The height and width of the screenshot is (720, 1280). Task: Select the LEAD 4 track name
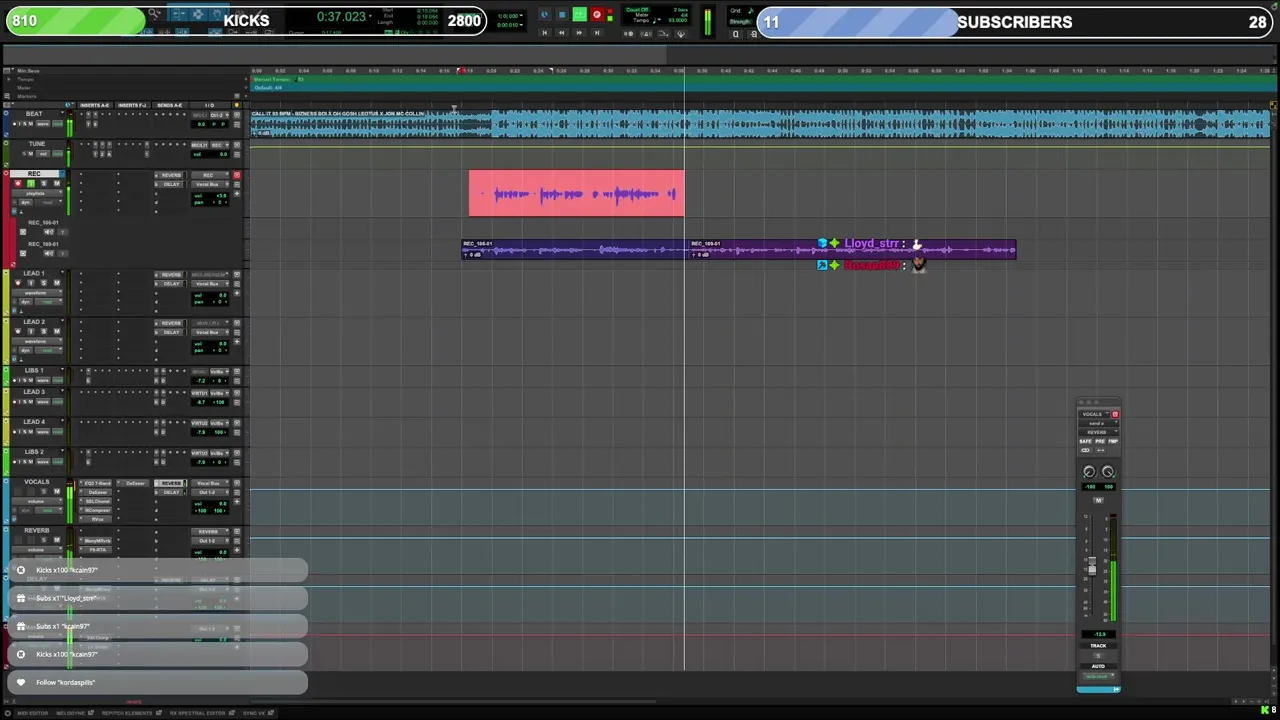coord(35,422)
